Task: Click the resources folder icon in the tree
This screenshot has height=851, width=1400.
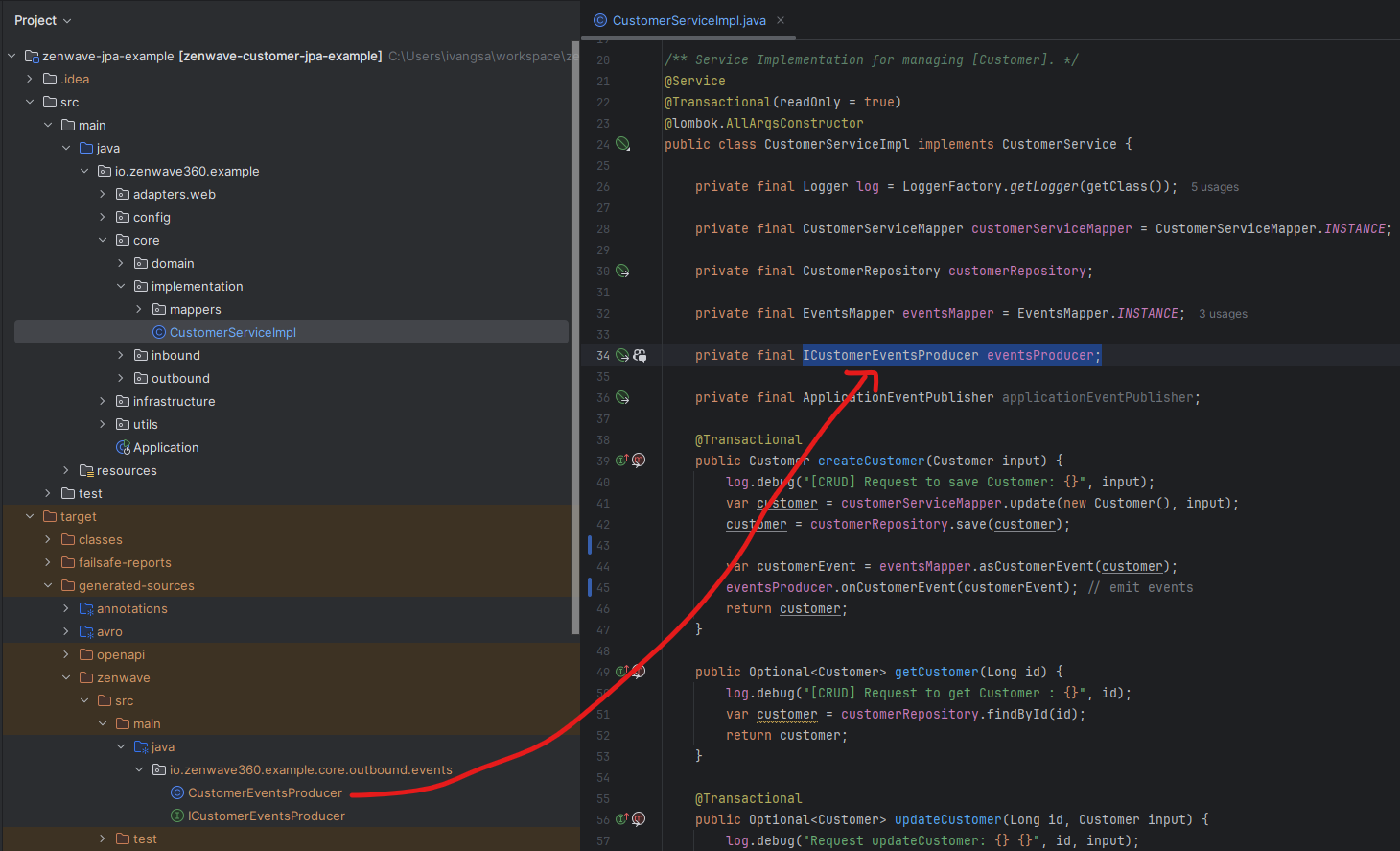Action: click(86, 470)
